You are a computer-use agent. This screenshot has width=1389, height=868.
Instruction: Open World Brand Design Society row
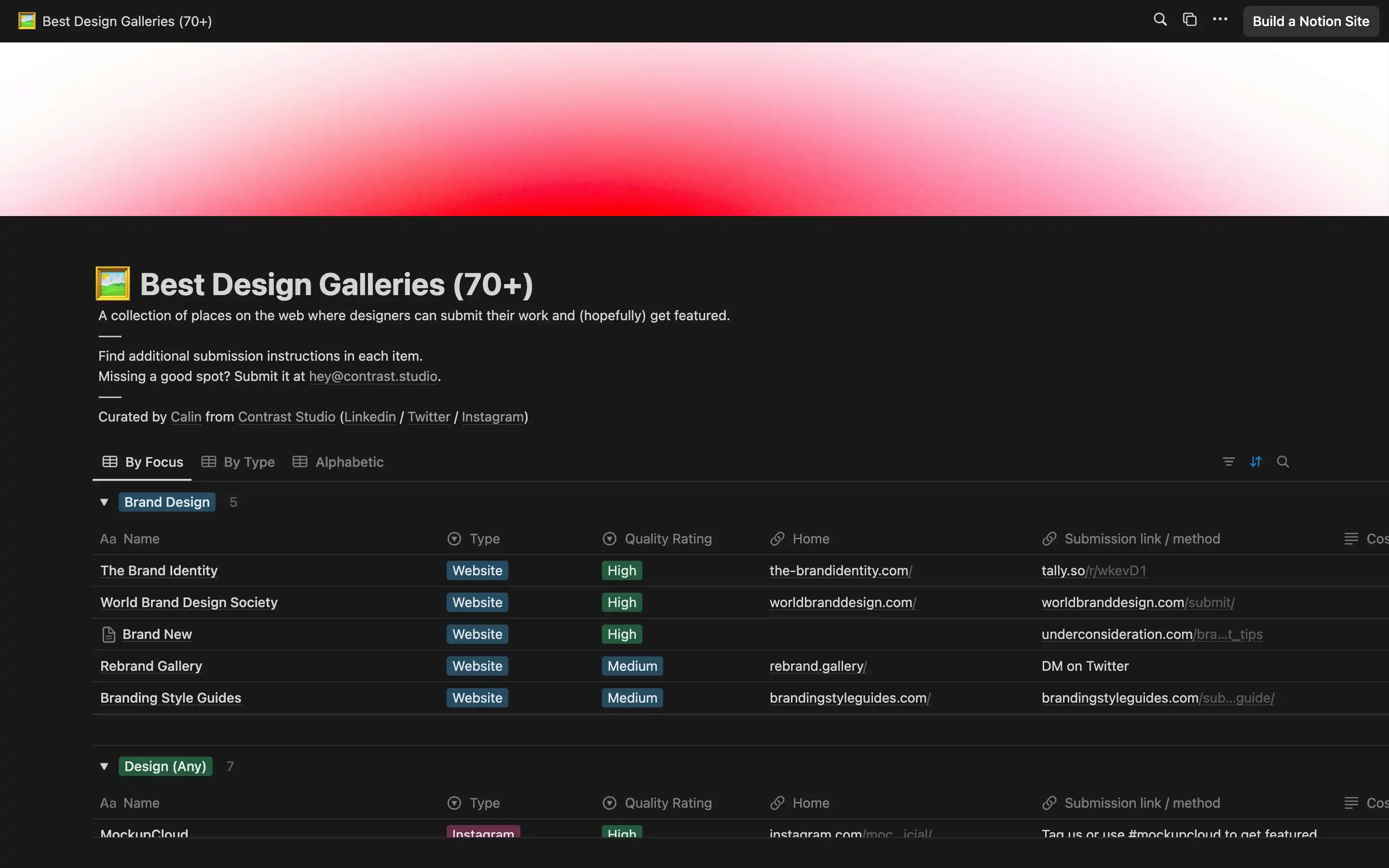[189, 602]
